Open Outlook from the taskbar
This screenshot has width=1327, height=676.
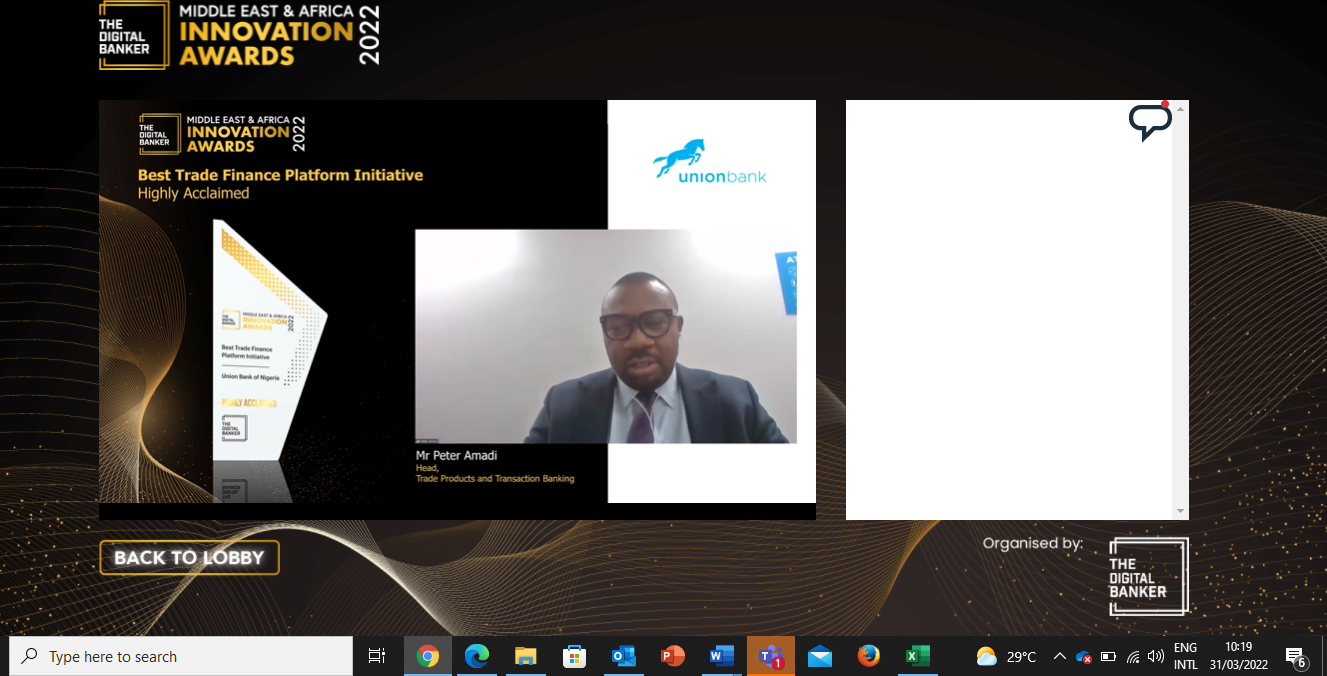click(624, 656)
